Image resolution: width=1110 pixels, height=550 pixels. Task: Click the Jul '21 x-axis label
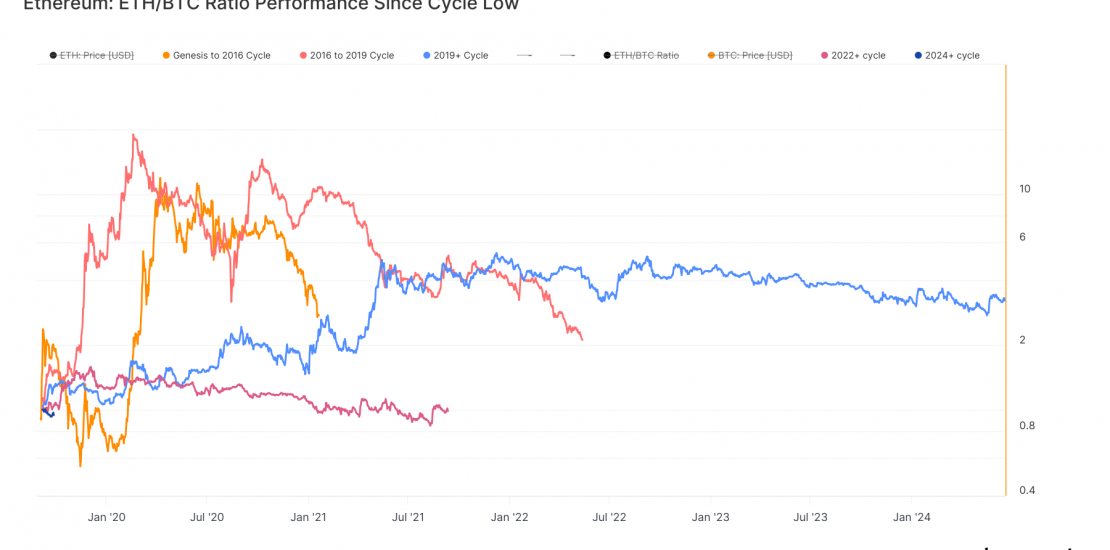coord(407,517)
